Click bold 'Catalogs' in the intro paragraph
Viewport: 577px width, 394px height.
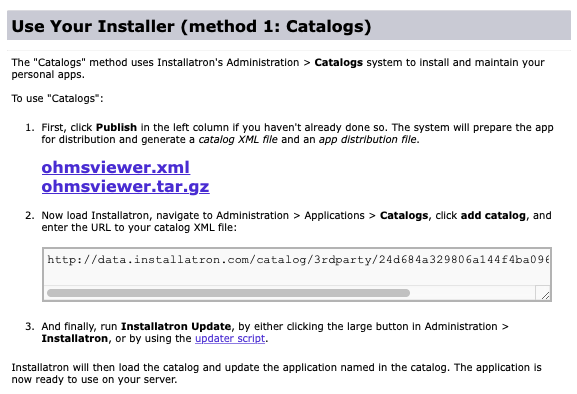339,63
